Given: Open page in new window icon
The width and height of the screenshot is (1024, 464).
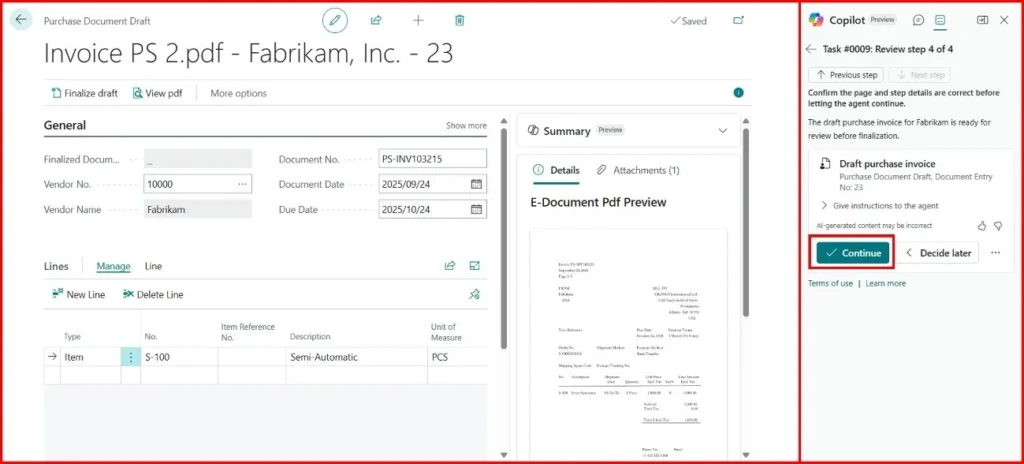Looking at the screenshot, I should click(x=739, y=20).
